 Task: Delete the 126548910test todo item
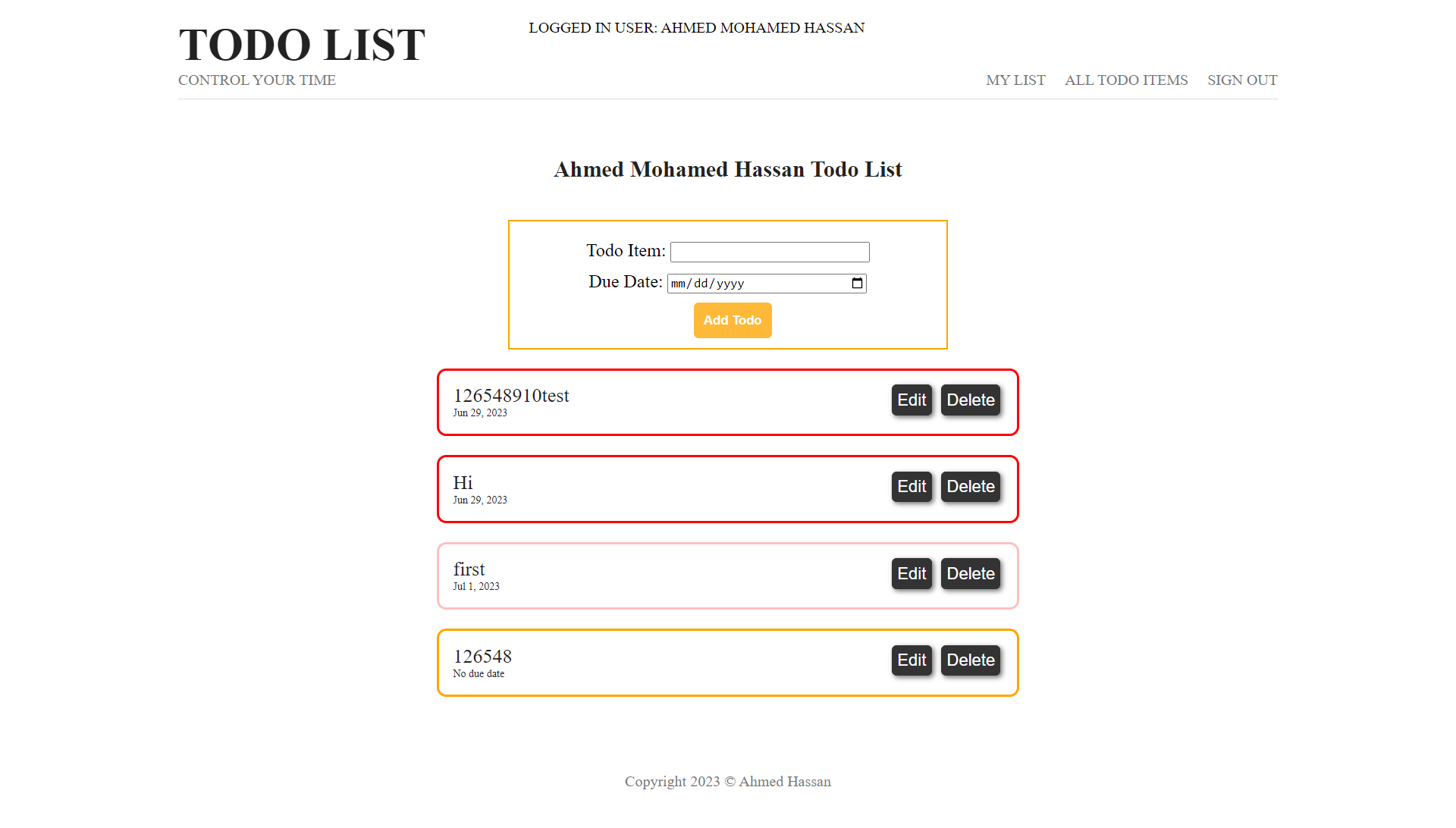pyautogui.click(x=970, y=400)
